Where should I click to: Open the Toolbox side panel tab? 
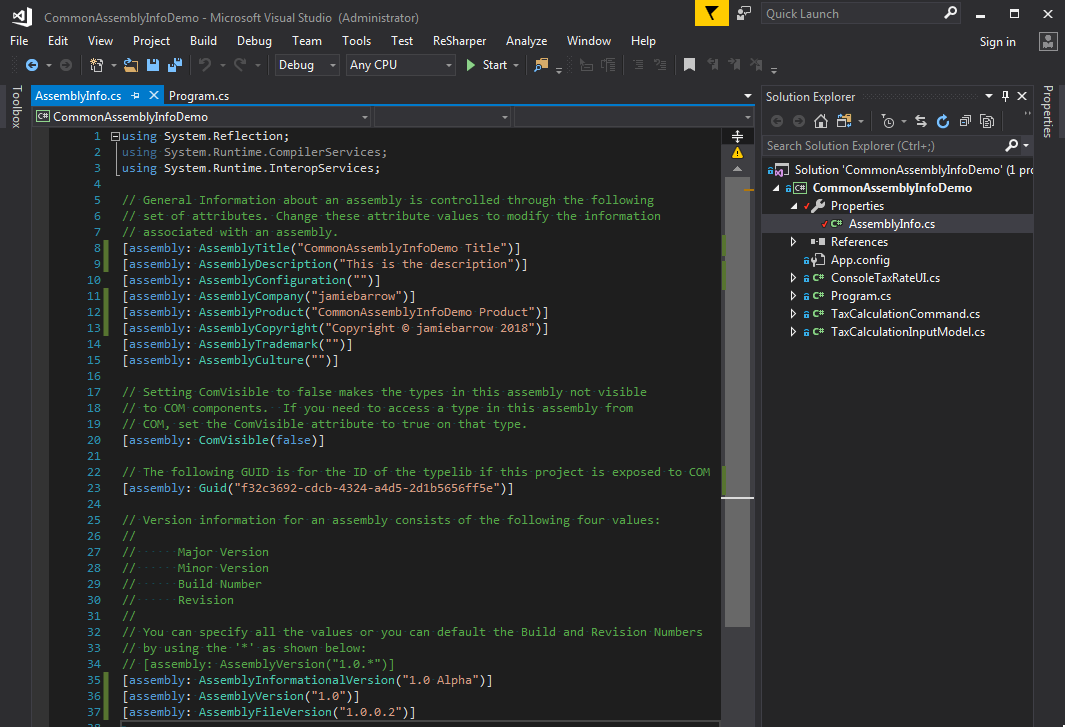click(16, 107)
